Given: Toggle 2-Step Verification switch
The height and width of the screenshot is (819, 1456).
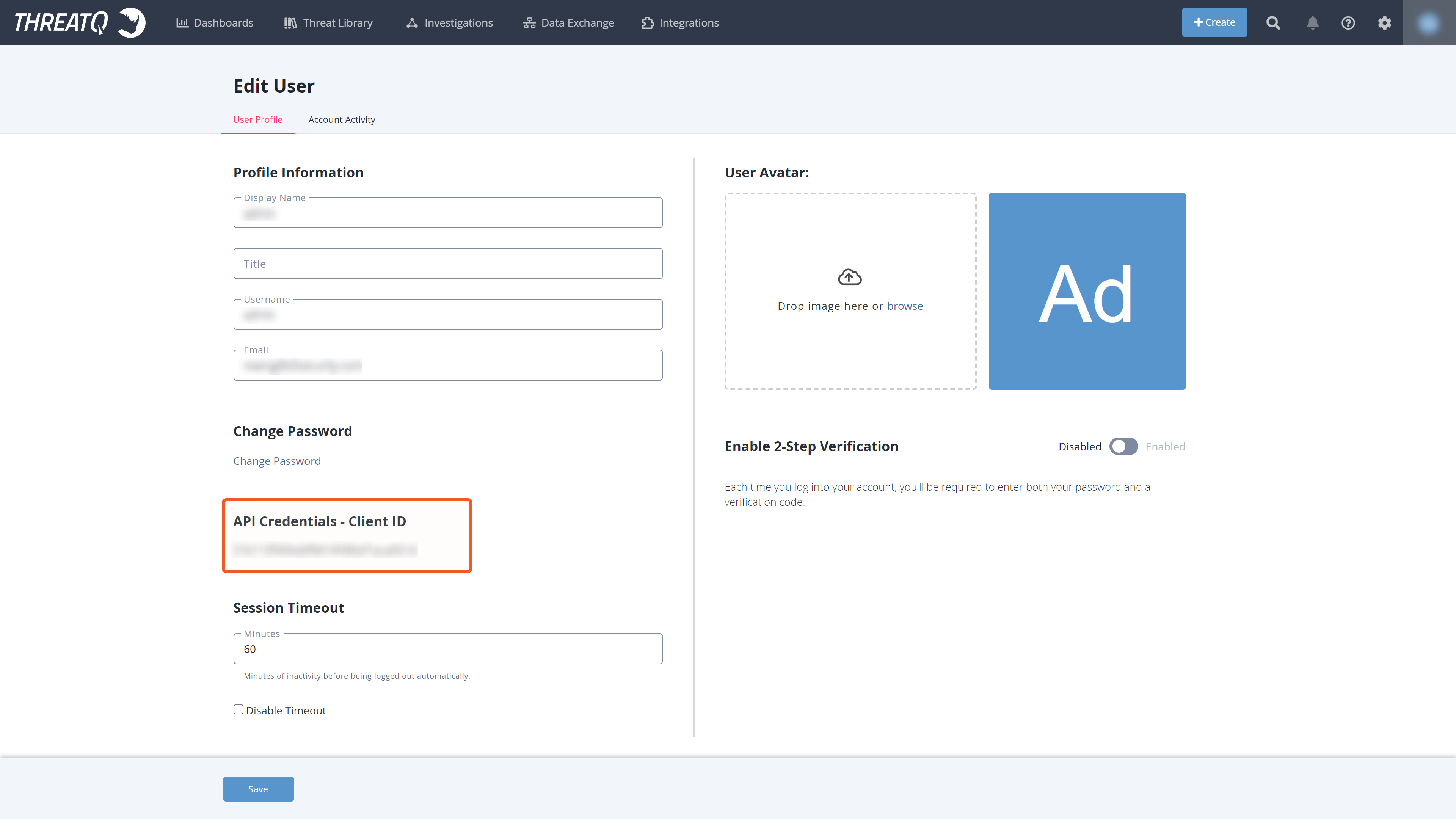Looking at the screenshot, I should (x=1123, y=447).
